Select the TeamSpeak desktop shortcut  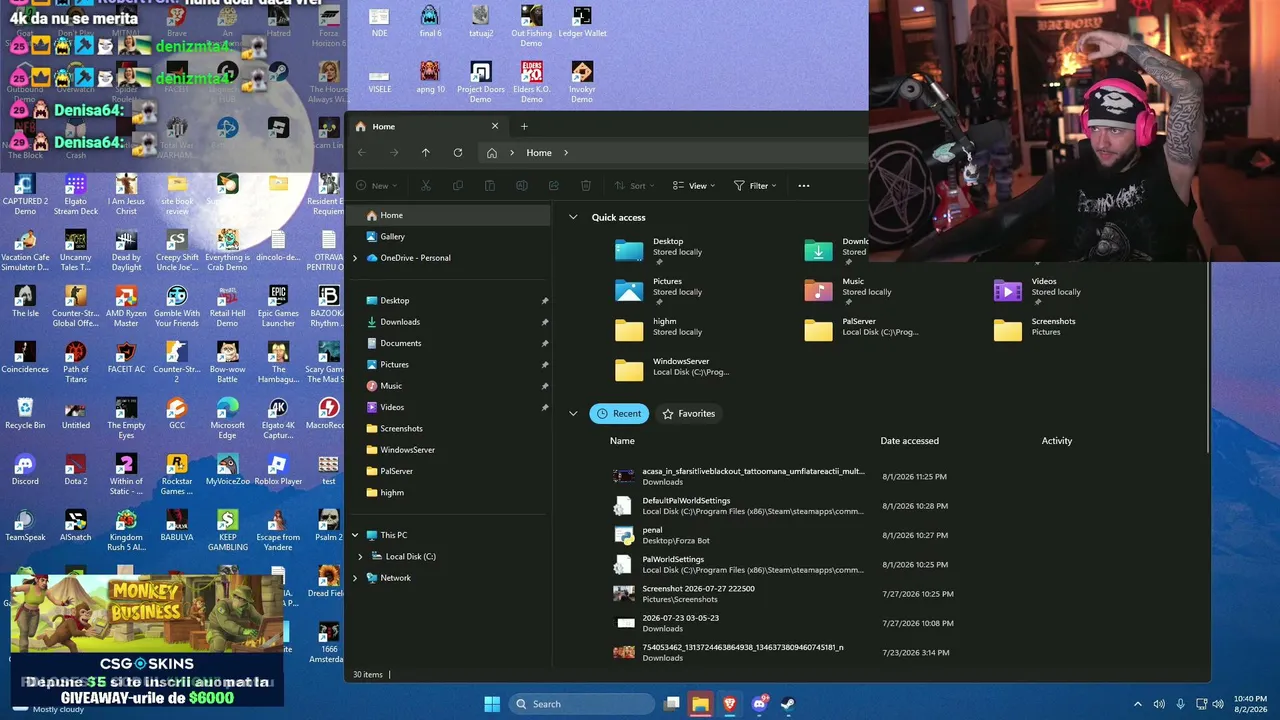(25, 525)
